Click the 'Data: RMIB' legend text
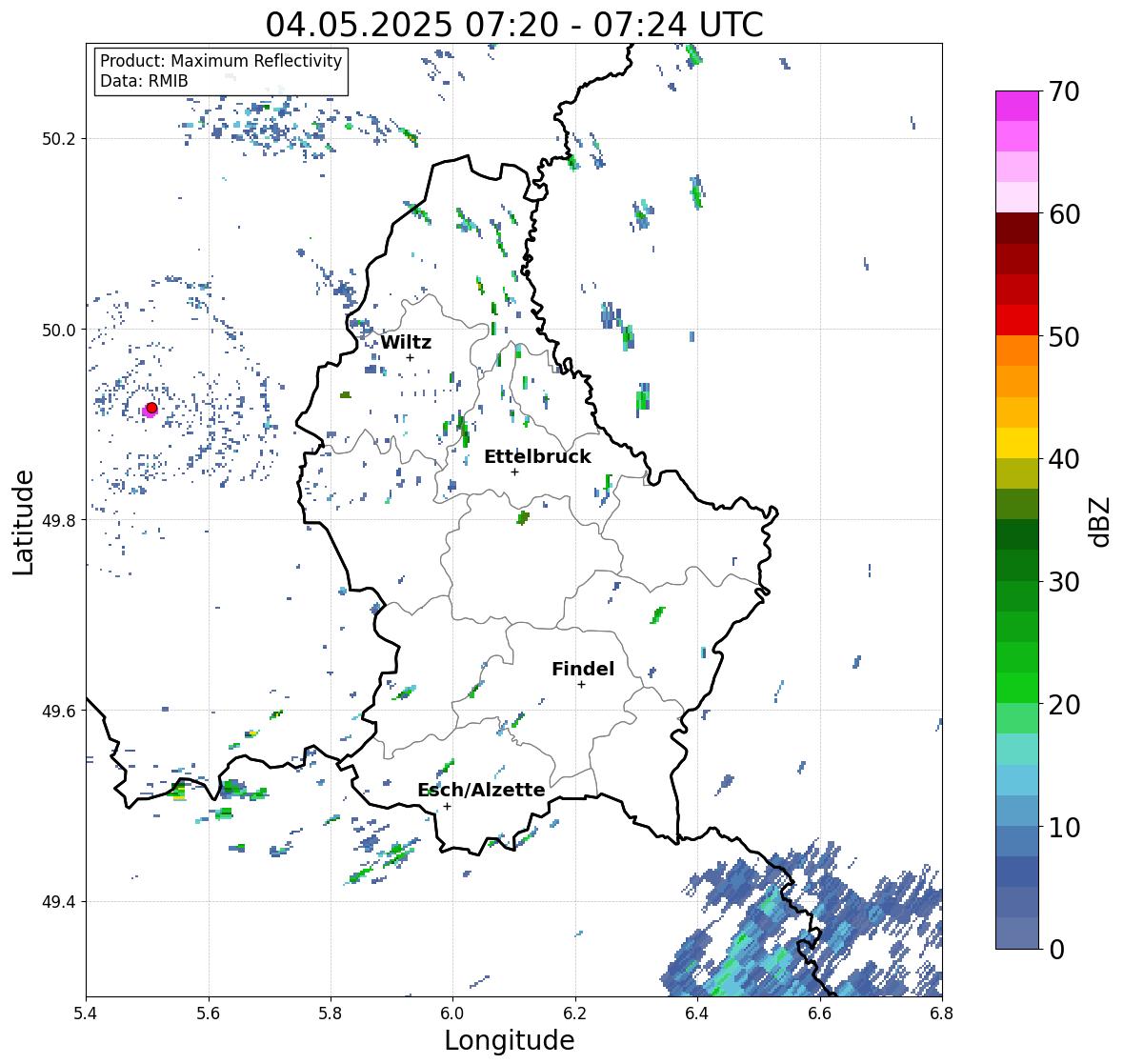The width and height of the screenshot is (1123, 1064). coord(144,81)
